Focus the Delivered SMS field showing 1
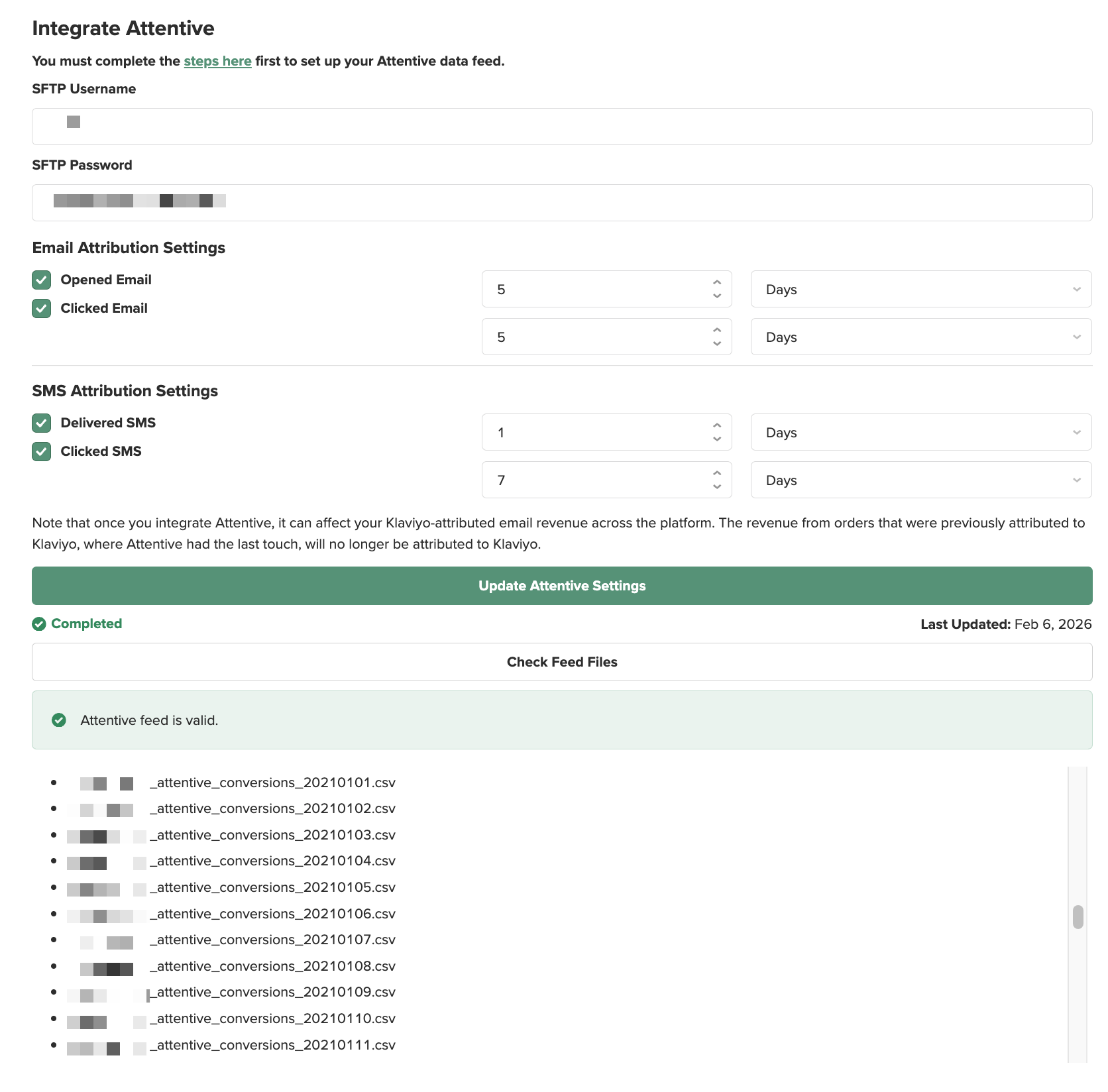1108x1092 pixels. point(606,432)
